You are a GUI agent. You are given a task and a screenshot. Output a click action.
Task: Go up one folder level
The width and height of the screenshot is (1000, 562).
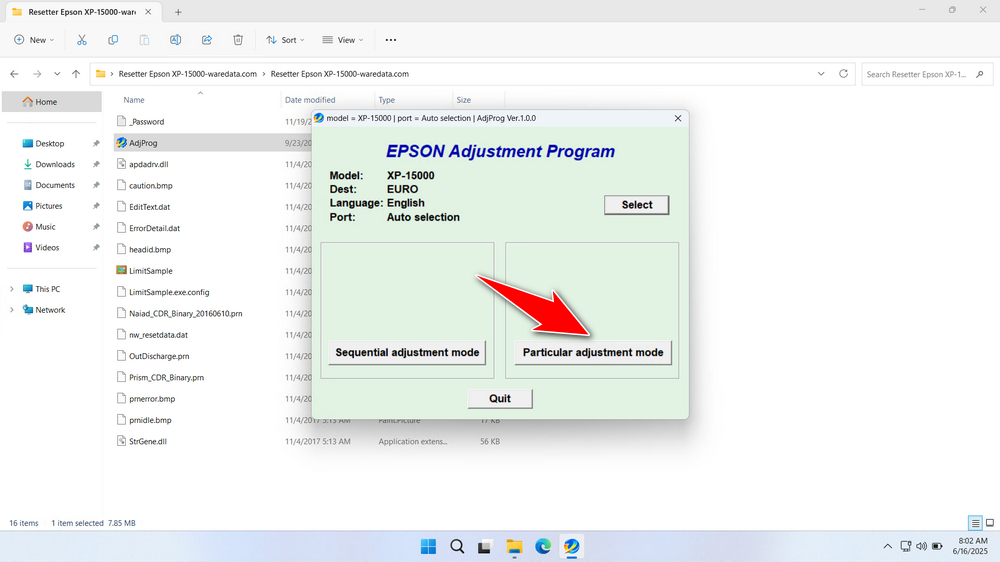pyautogui.click(x=76, y=74)
